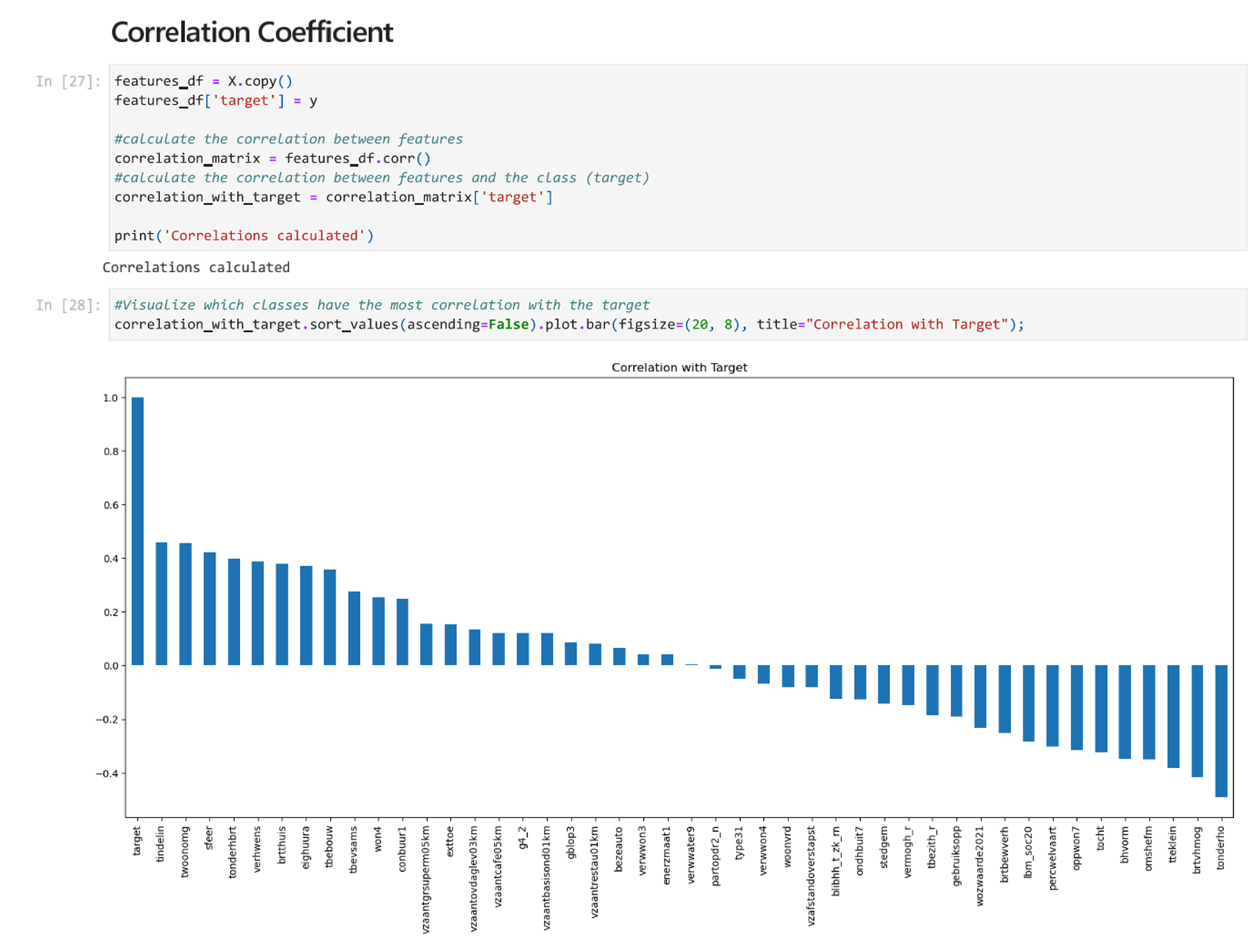1254x952 pixels.
Task: Click the tbevsams bar in the chart
Action: [x=354, y=628]
